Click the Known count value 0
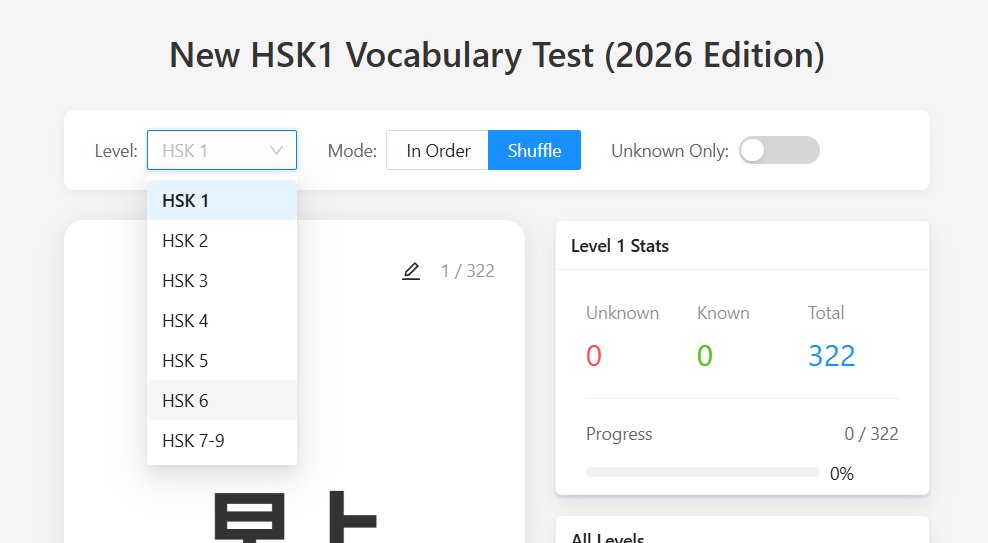This screenshot has width=988, height=543. point(704,356)
